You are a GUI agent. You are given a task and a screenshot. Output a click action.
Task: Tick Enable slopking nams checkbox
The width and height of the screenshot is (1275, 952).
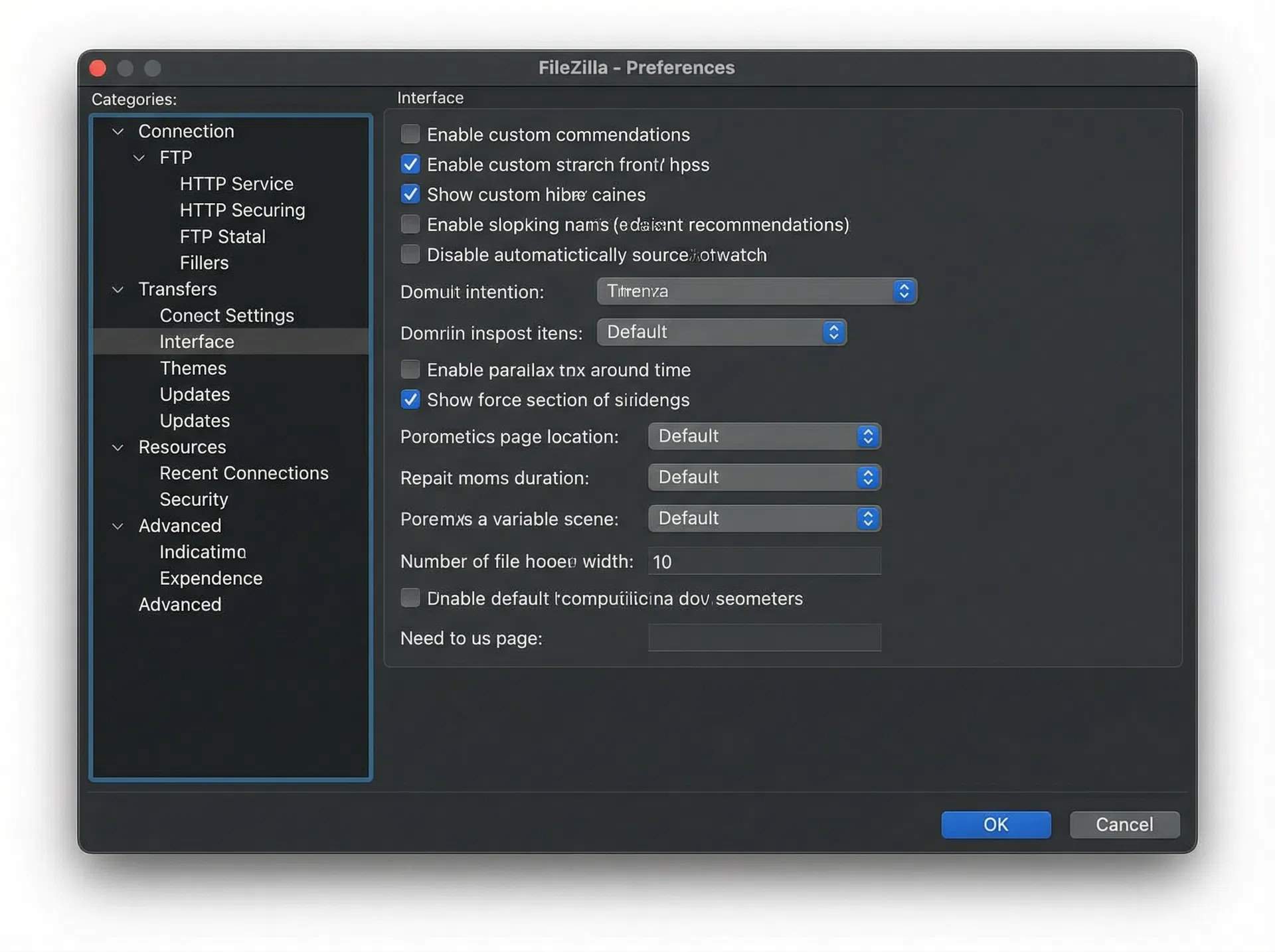click(410, 224)
